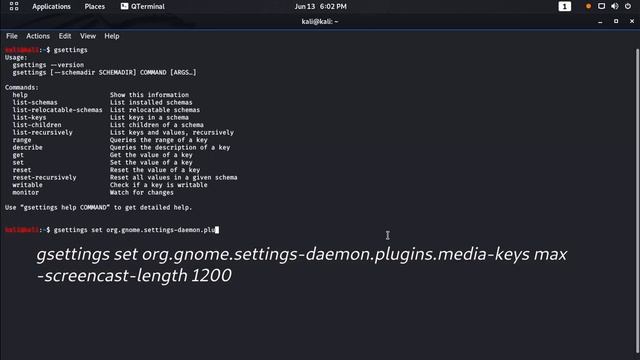Click the 'range' command text

coord(22,140)
